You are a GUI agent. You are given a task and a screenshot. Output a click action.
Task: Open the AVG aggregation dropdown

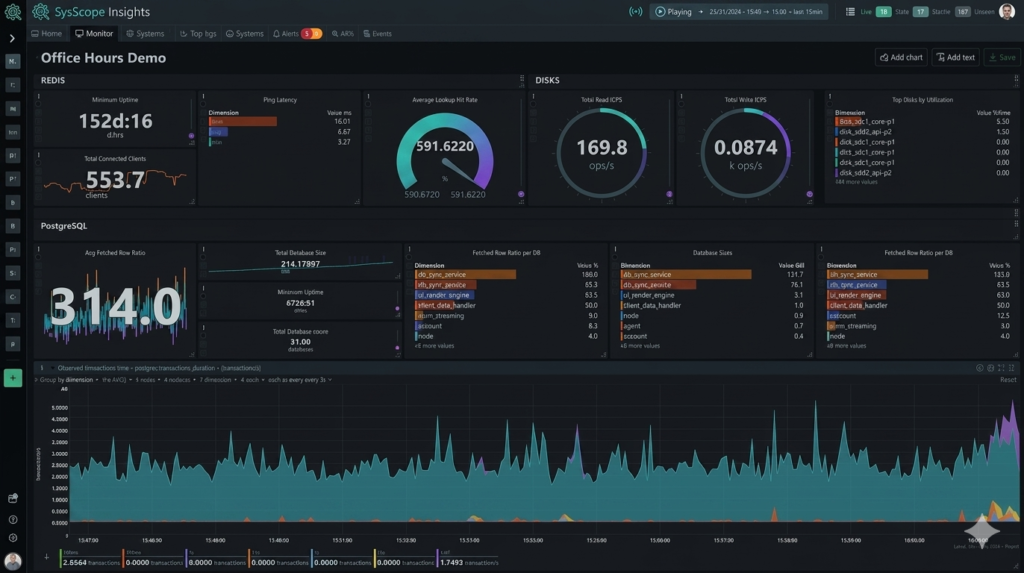(x=115, y=380)
